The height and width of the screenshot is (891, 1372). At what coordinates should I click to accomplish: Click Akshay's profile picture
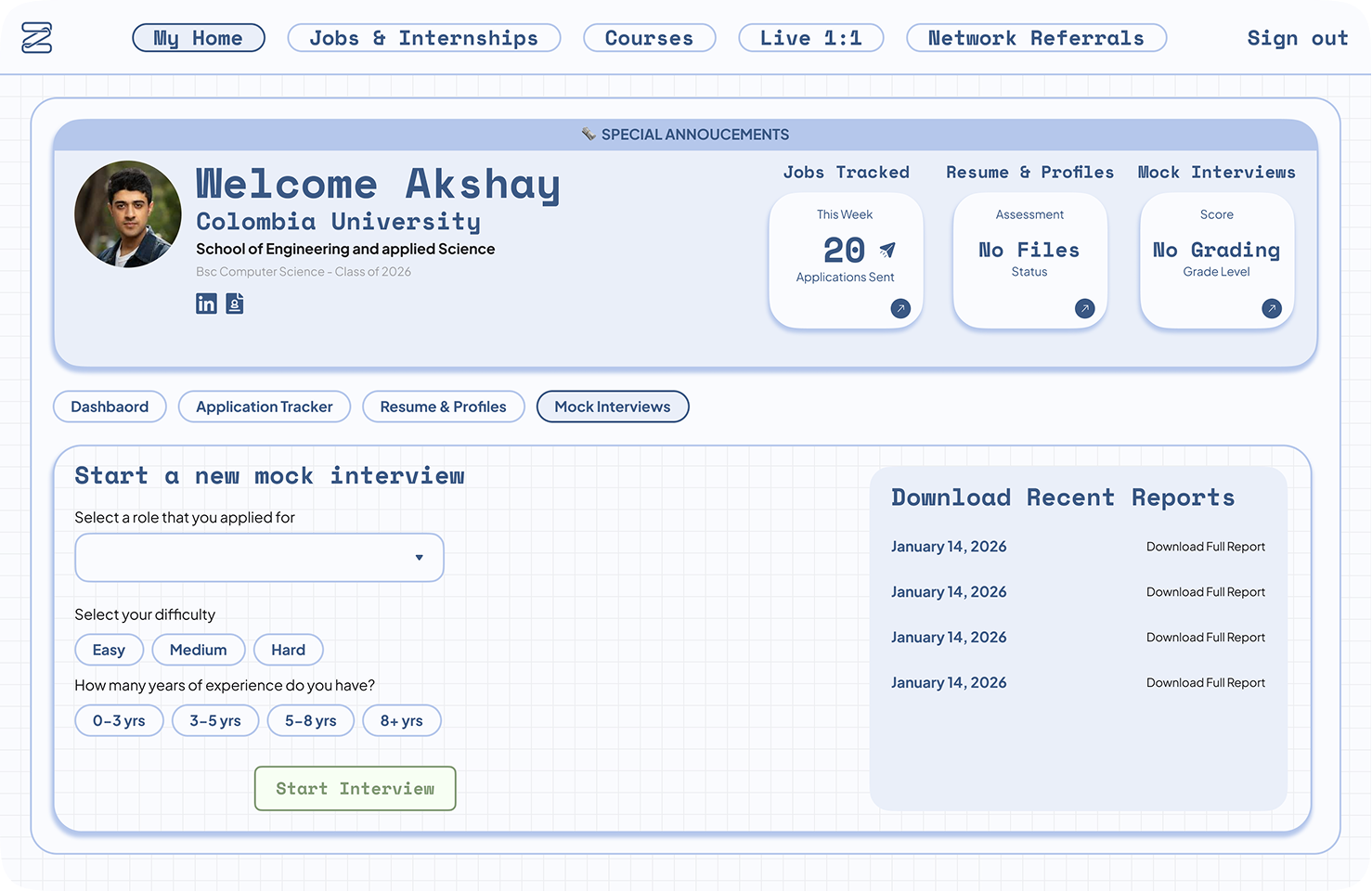(128, 213)
